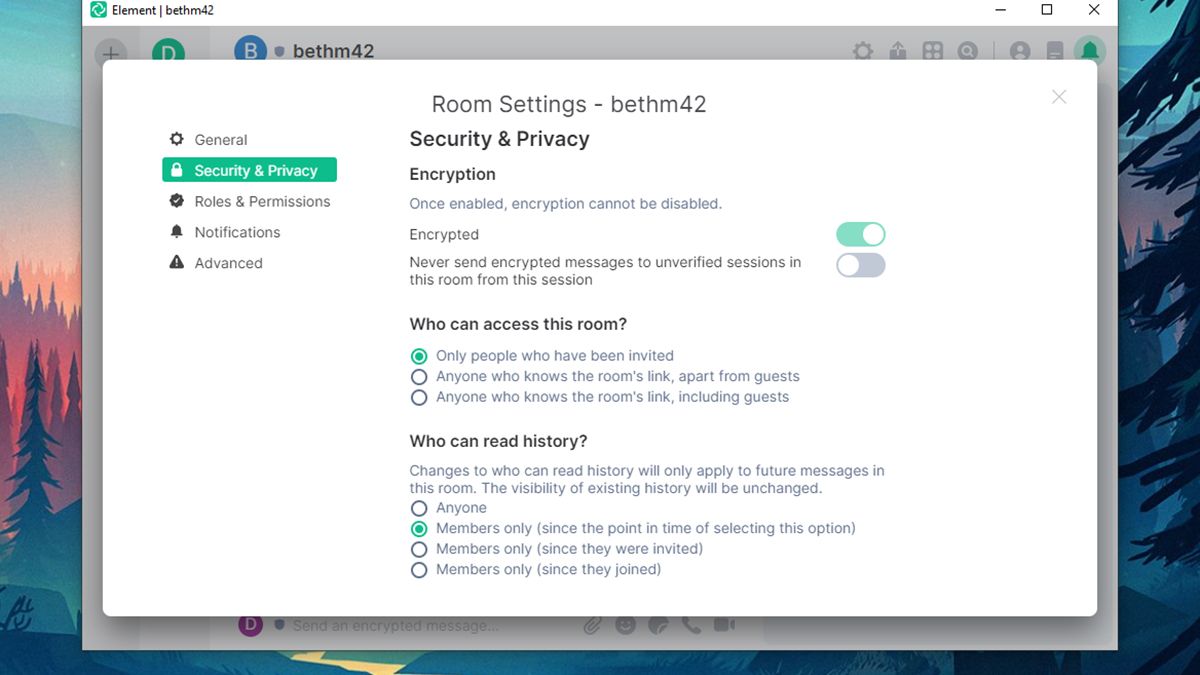Viewport: 1200px width, 675px height.
Task: Open the widgets/apps panel icon
Action: (x=932, y=50)
